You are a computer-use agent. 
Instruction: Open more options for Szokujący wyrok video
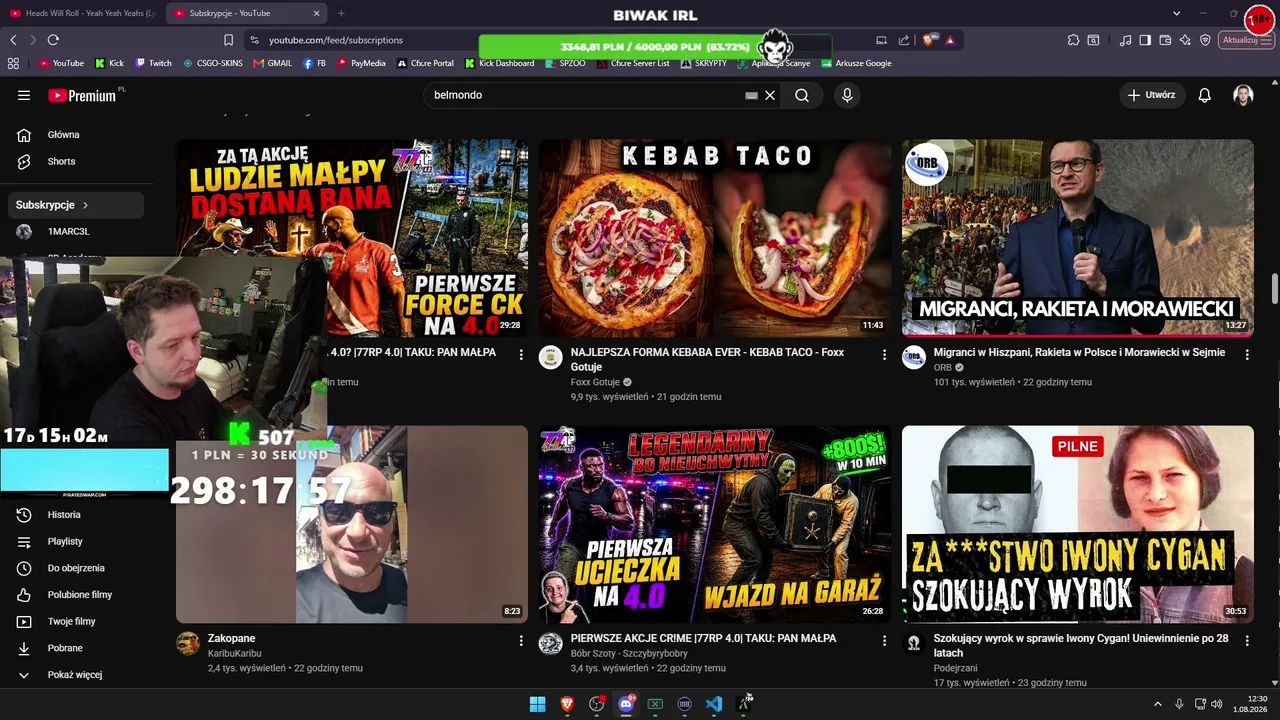point(1247,640)
